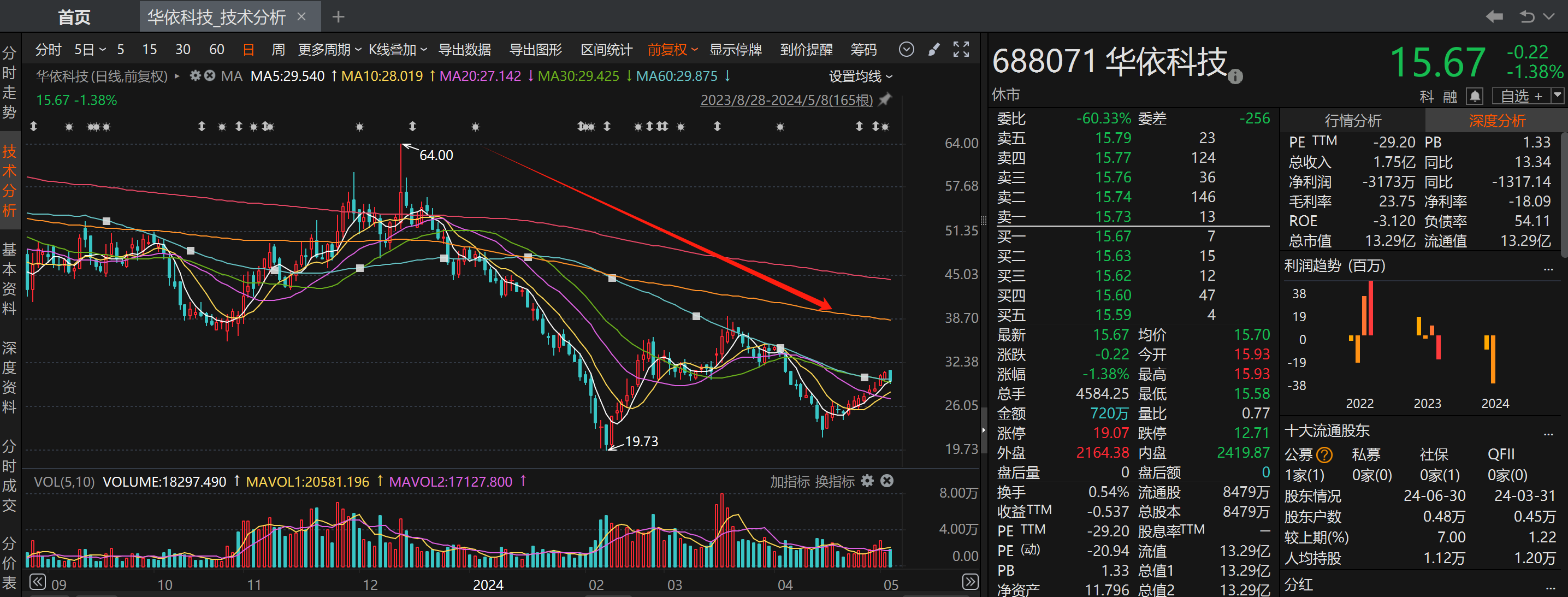The height and width of the screenshot is (597, 1568).
Task: Expand the 前复权 adjustment dropdown
Action: [x=672, y=49]
